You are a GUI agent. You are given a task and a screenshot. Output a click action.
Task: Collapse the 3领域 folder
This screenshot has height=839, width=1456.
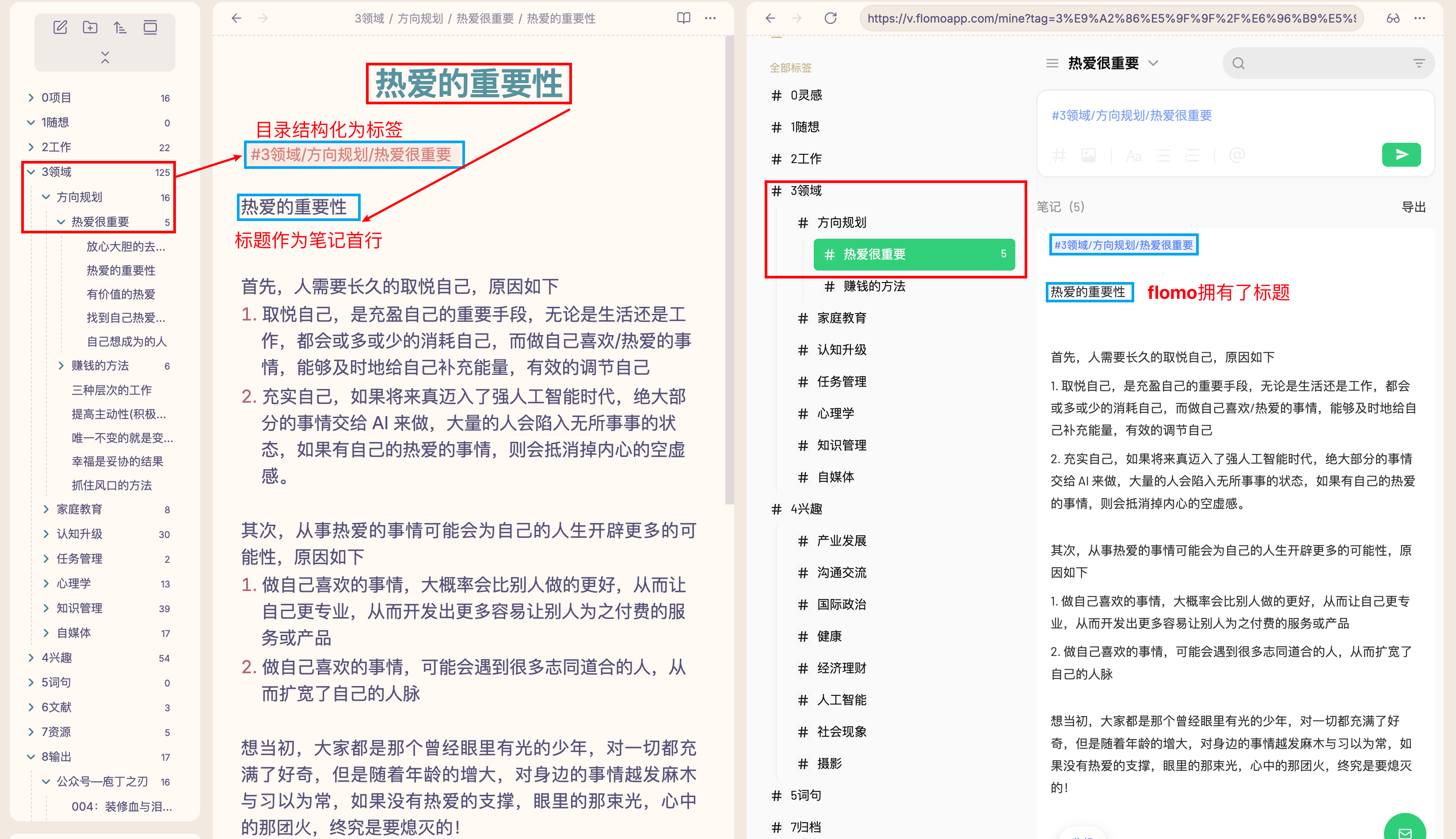coord(31,172)
